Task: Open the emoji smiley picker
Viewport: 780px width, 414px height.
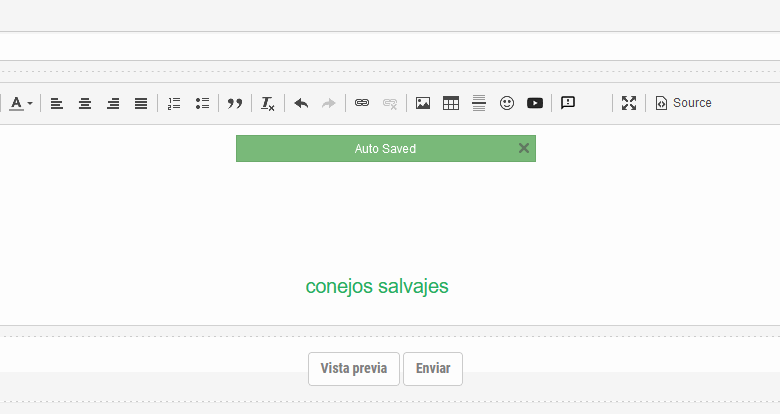Action: coord(507,103)
